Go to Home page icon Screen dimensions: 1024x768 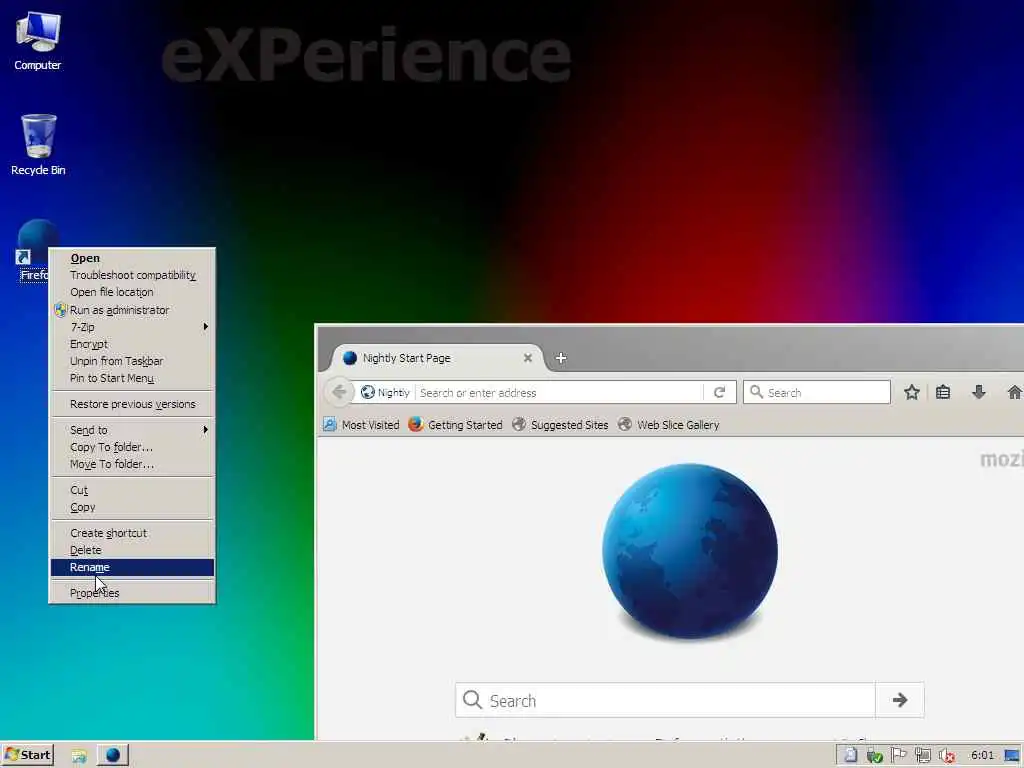point(1014,392)
